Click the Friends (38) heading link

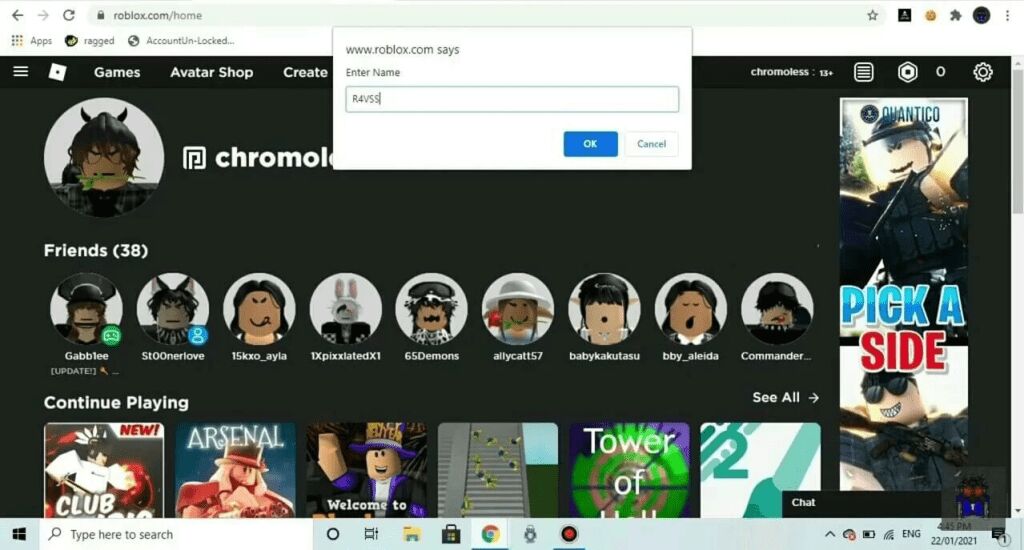96,251
